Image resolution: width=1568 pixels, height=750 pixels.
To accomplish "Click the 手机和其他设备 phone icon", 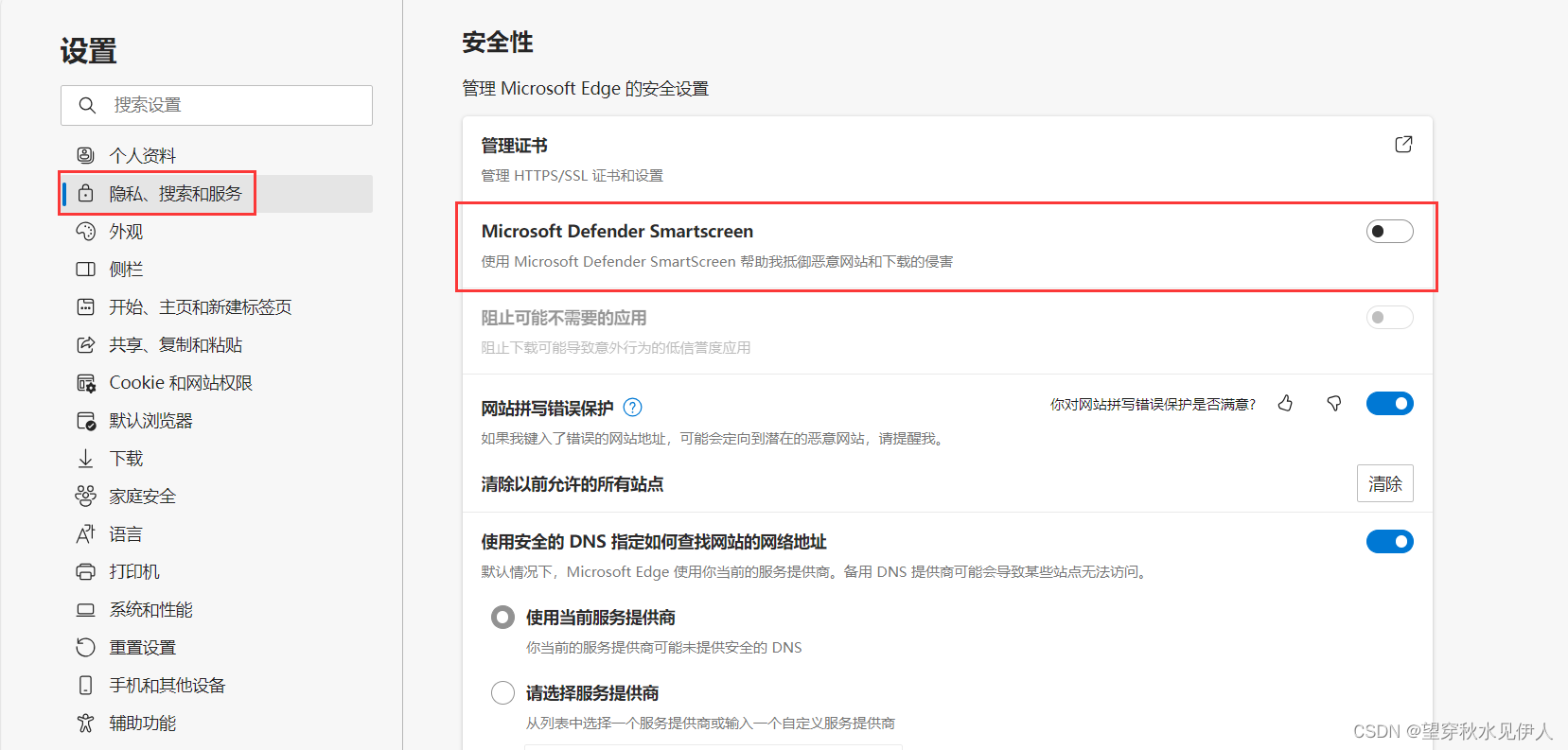I will 85,685.
